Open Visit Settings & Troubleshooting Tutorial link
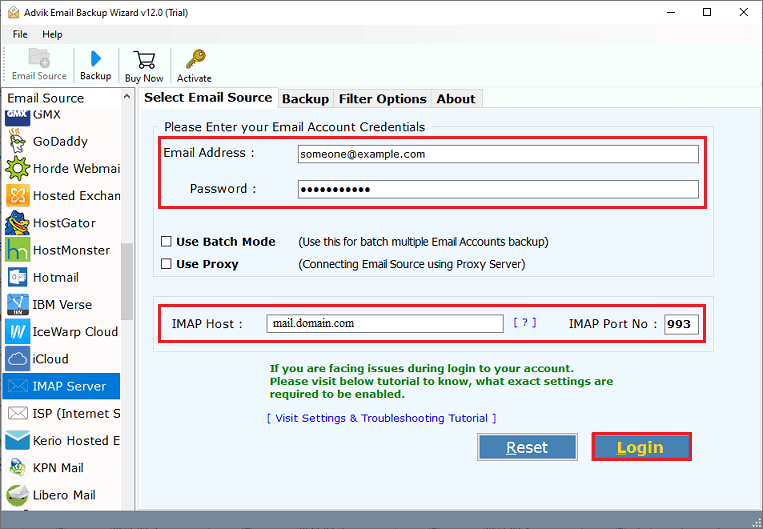 coord(382,418)
